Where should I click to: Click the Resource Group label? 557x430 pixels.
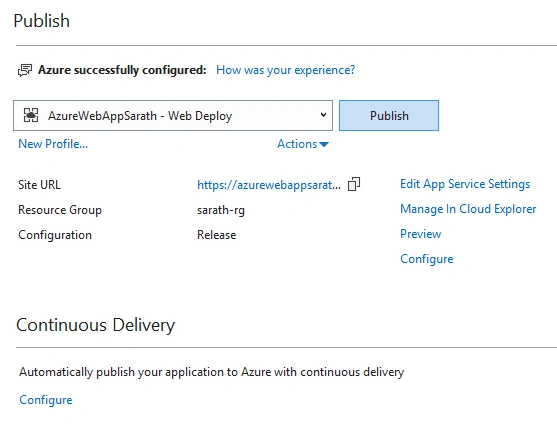click(x=60, y=210)
